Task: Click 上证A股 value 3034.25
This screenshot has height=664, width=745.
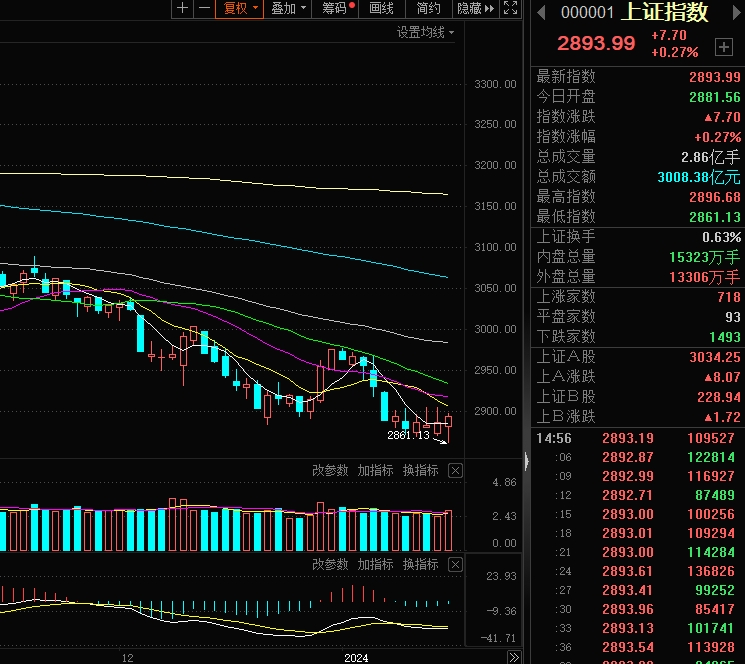Action: coord(715,357)
